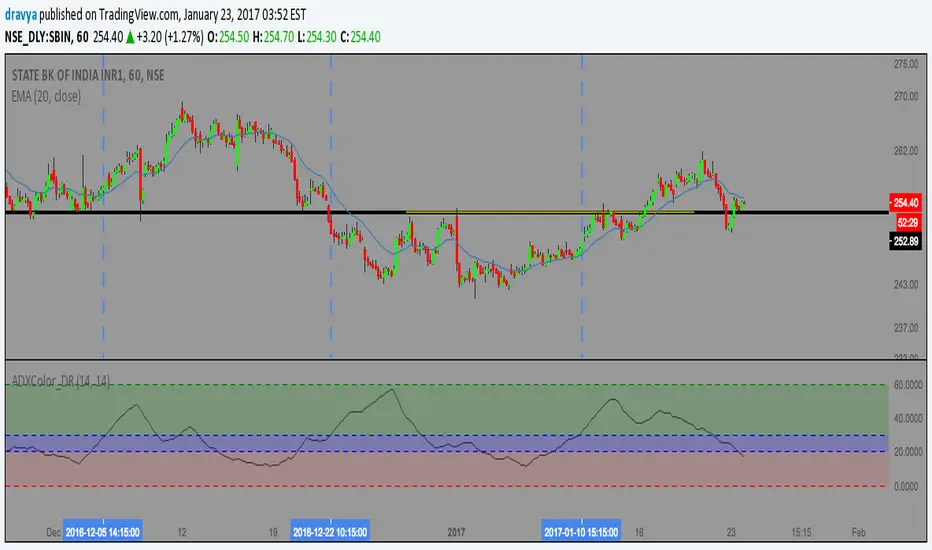Click the Dec label on time axis
This screenshot has width=932, height=550.
[53, 532]
